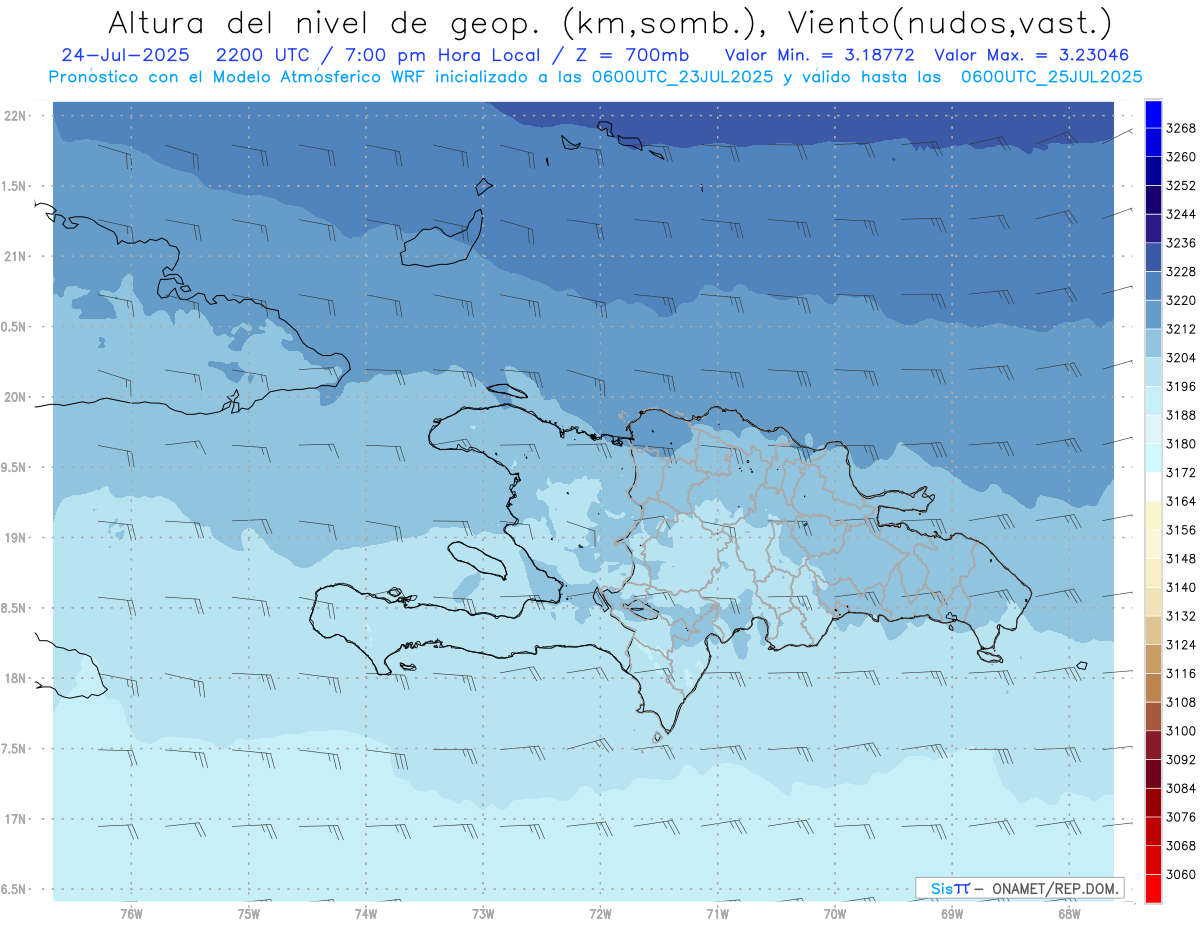Click the color swatch between 3228 and 3220

pos(1153,286)
